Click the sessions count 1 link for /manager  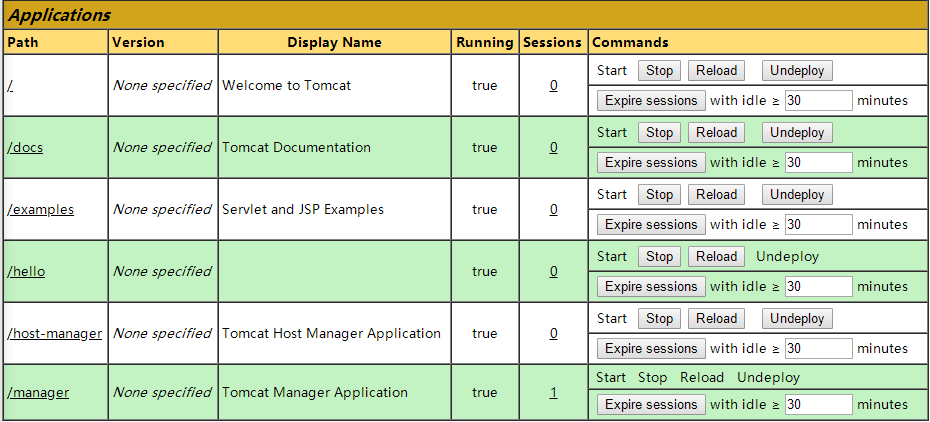pyautogui.click(x=553, y=392)
